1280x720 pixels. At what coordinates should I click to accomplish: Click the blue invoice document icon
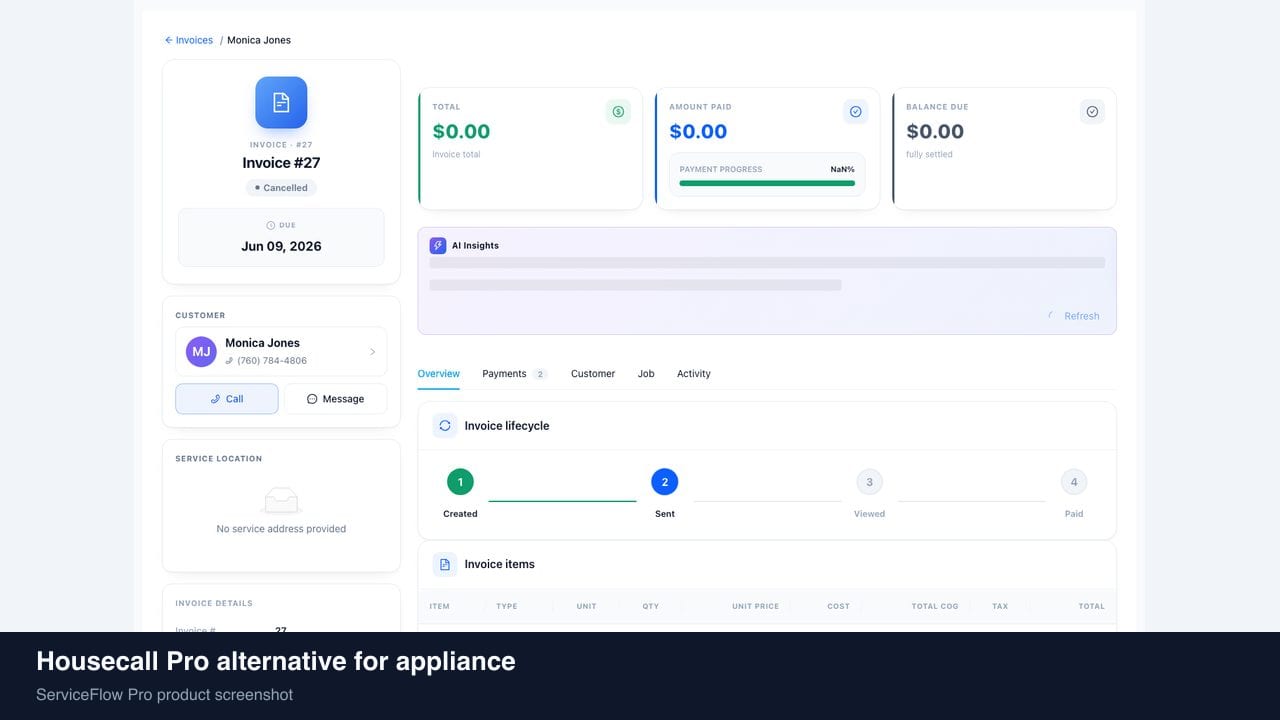coord(281,102)
